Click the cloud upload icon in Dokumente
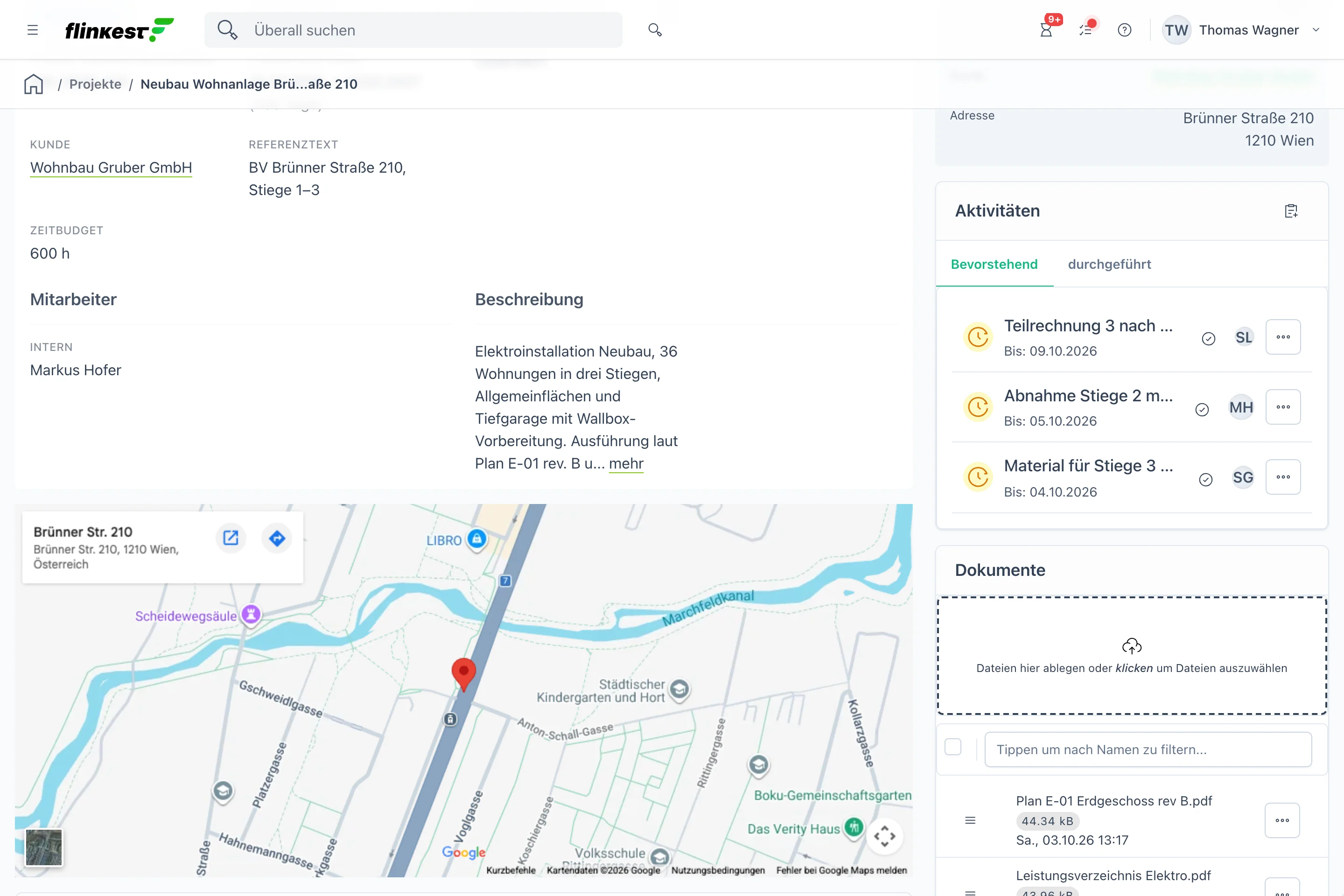The height and width of the screenshot is (896, 1344). pos(1131,646)
